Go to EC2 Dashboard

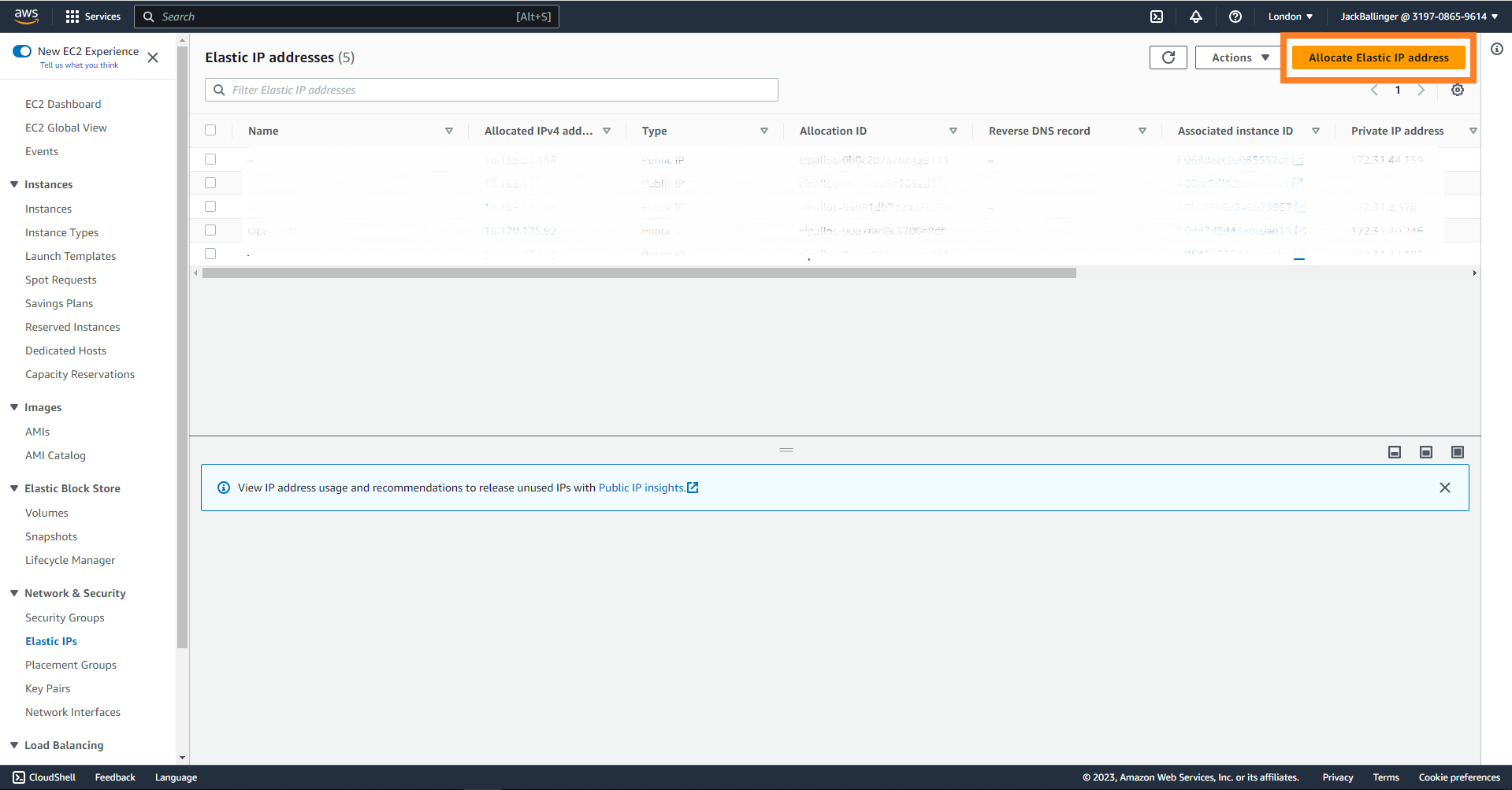coord(63,104)
